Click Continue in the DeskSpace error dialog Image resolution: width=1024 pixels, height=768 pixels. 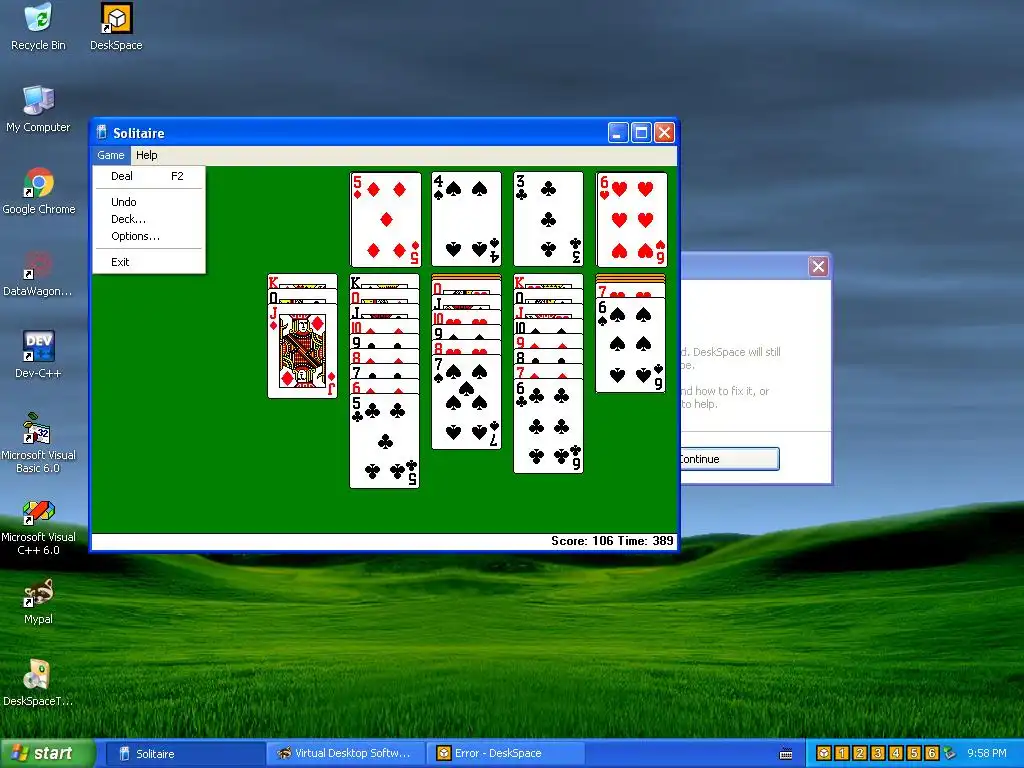tap(729, 458)
